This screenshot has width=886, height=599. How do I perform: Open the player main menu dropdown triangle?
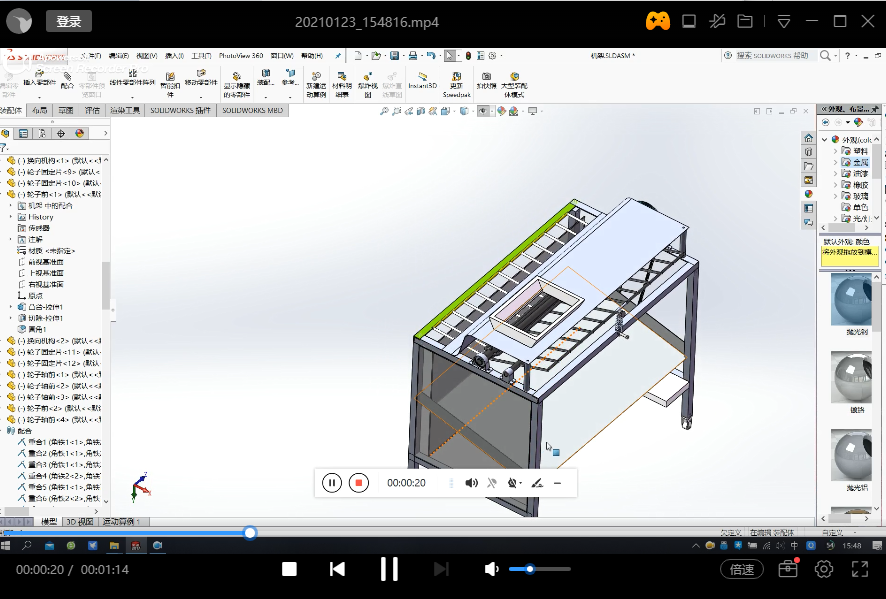point(784,22)
